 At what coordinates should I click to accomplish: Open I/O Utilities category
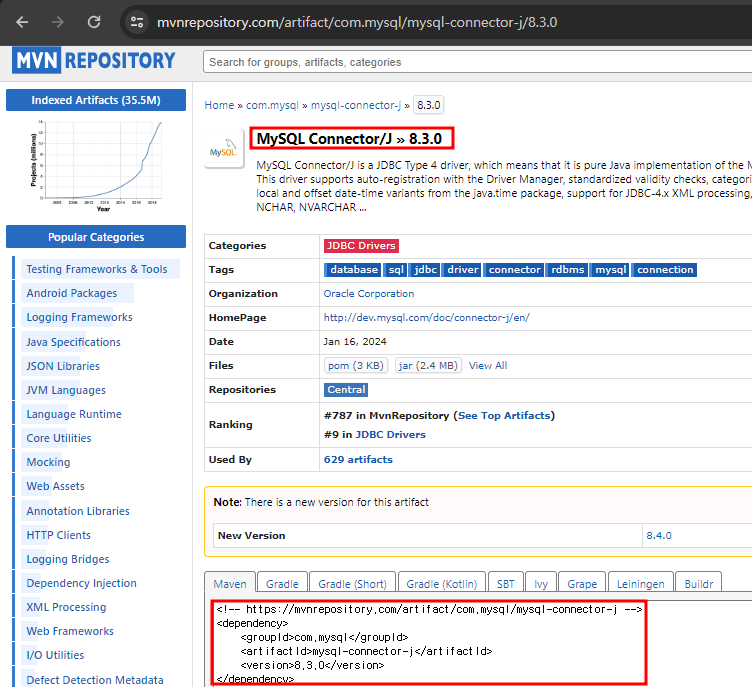pos(55,655)
